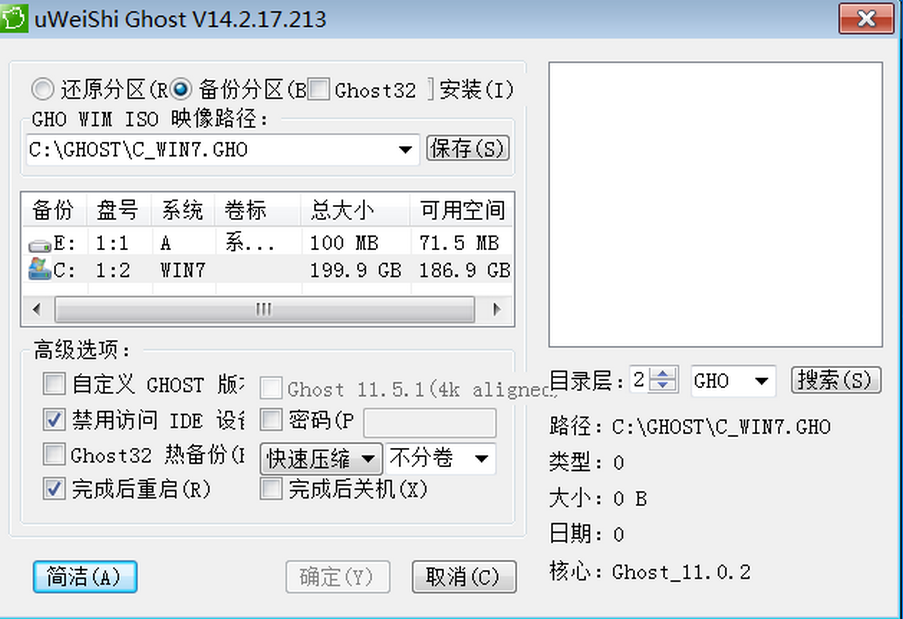Click the 卷标 column header
The height and width of the screenshot is (619, 903).
(x=257, y=210)
